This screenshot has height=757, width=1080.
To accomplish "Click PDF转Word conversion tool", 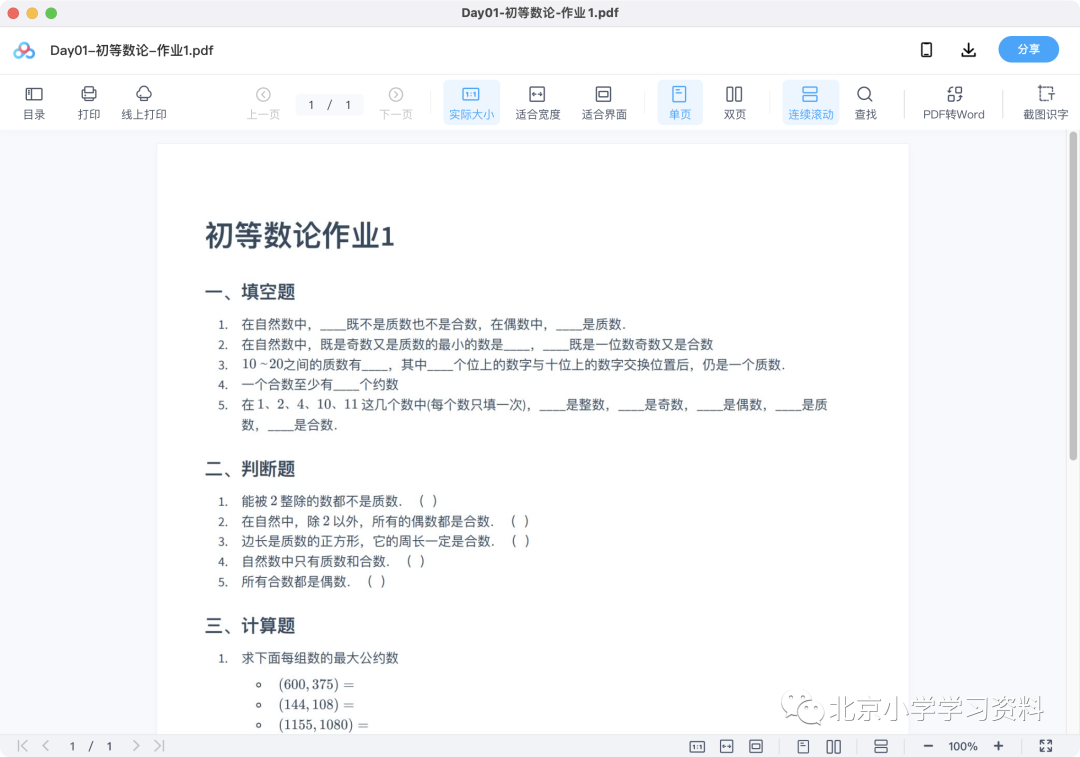I will coord(954,103).
